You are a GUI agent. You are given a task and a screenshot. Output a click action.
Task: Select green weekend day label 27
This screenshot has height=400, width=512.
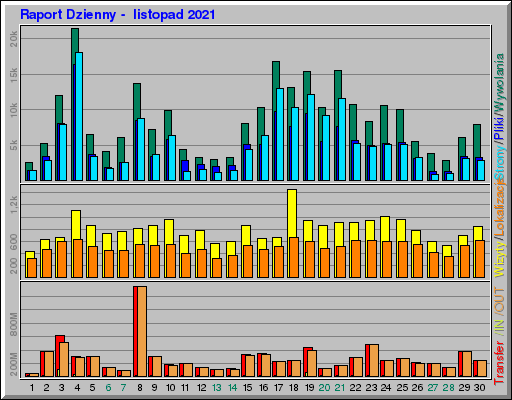(x=433, y=388)
